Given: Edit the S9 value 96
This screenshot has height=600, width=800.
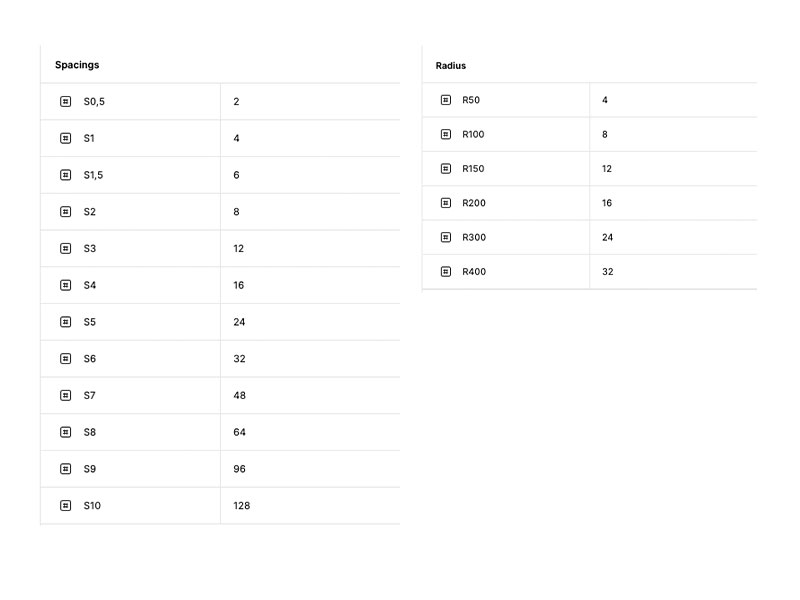Looking at the screenshot, I should click(239, 469).
